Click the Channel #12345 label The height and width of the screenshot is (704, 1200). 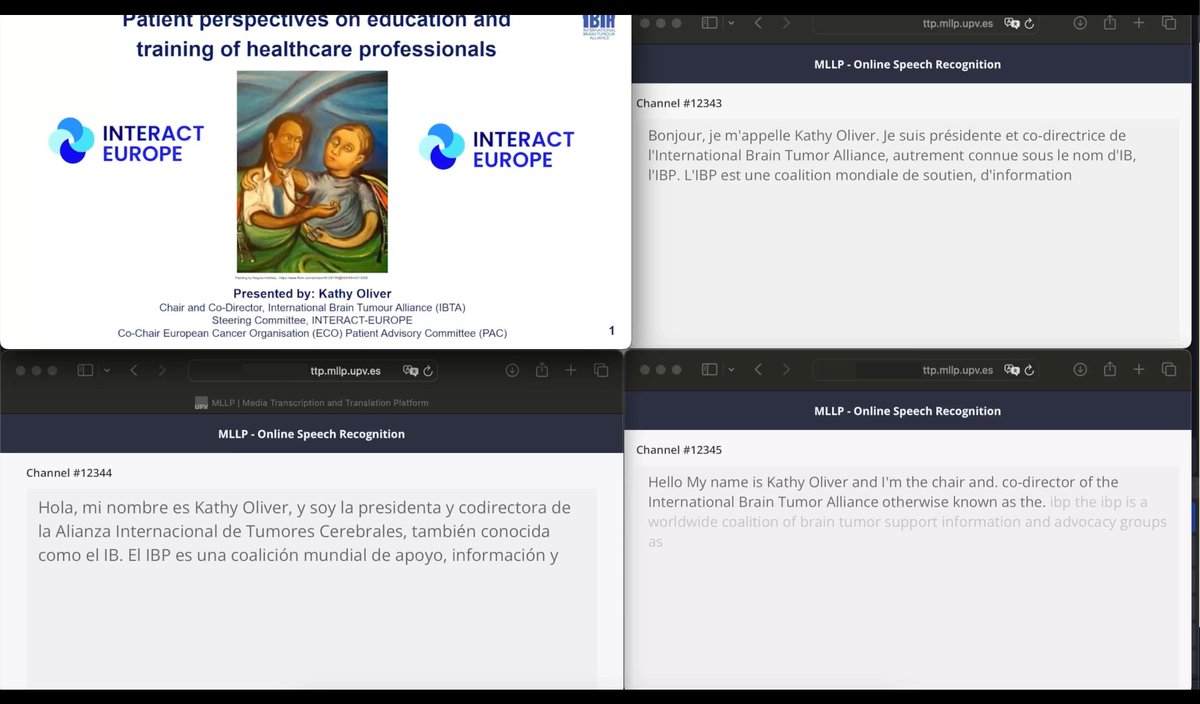pos(679,450)
